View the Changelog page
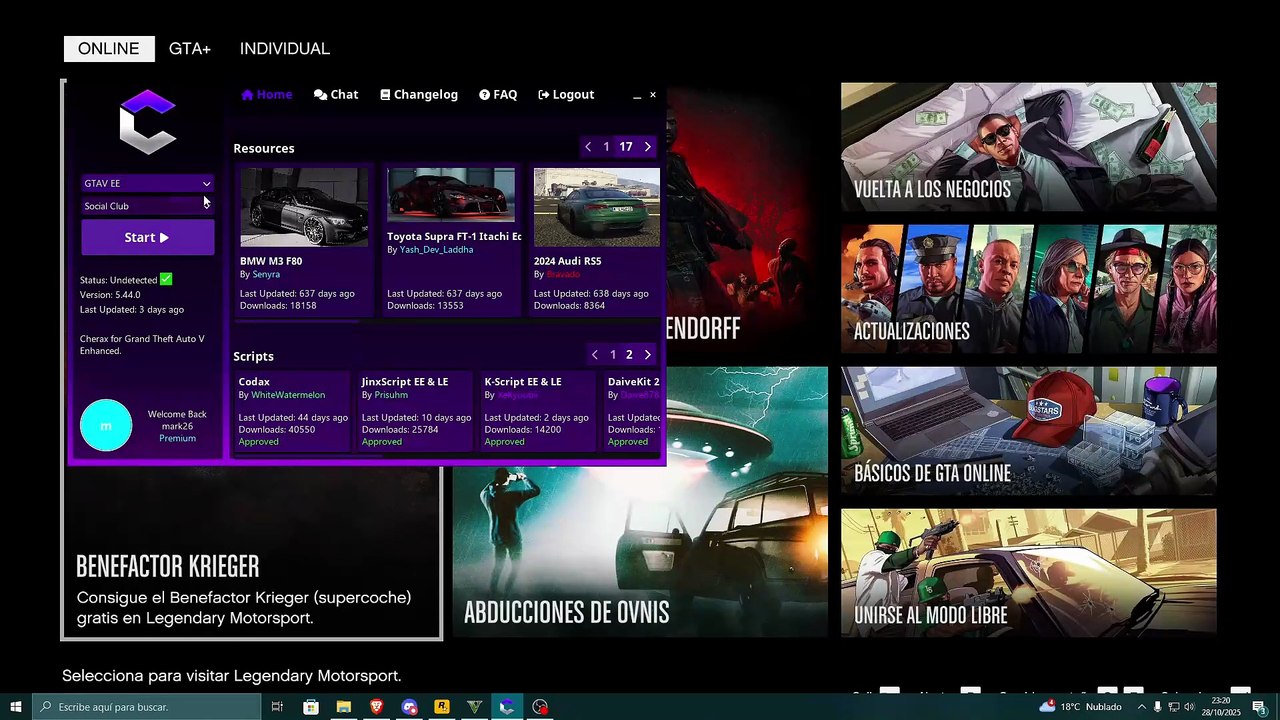Viewport: 1280px width, 720px height. tap(419, 94)
